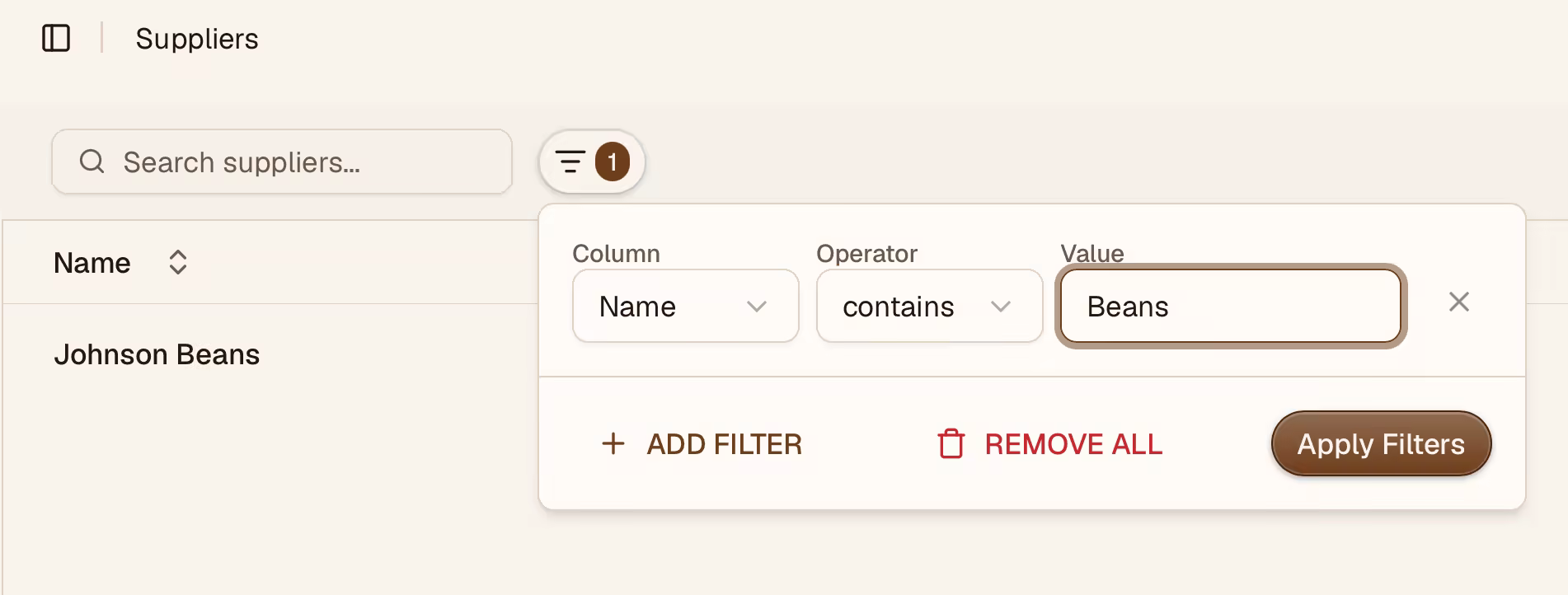This screenshot has width=1568, height=595.
Task: Open the filters button with badge
Action: 591,162
